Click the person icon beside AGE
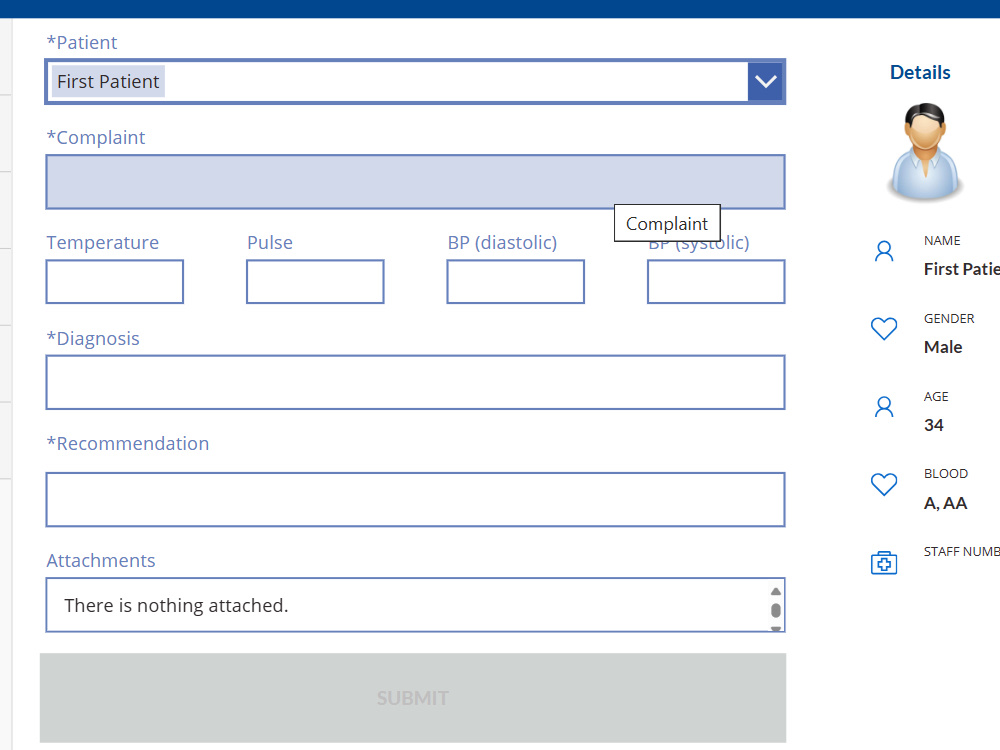This screenshot has height=750, width=1000. (884, 407)
